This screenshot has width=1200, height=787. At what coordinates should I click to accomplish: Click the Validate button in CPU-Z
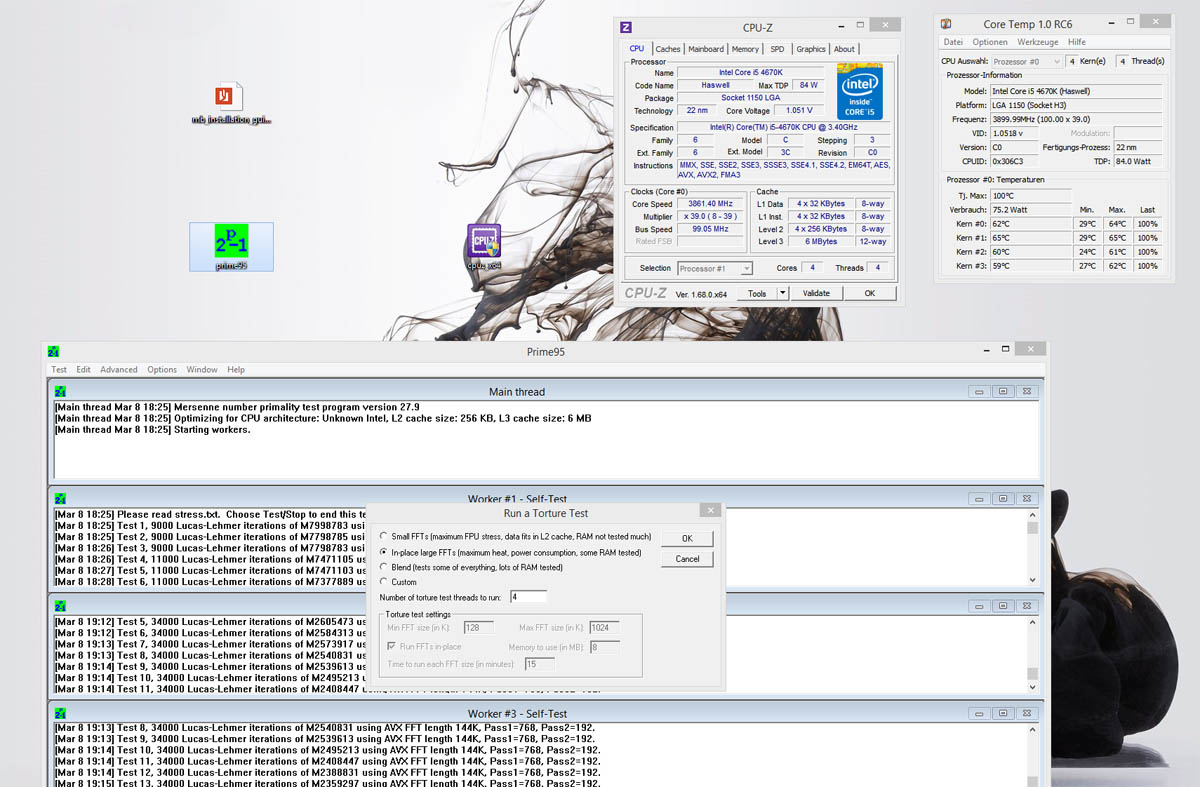click(817, 293)
